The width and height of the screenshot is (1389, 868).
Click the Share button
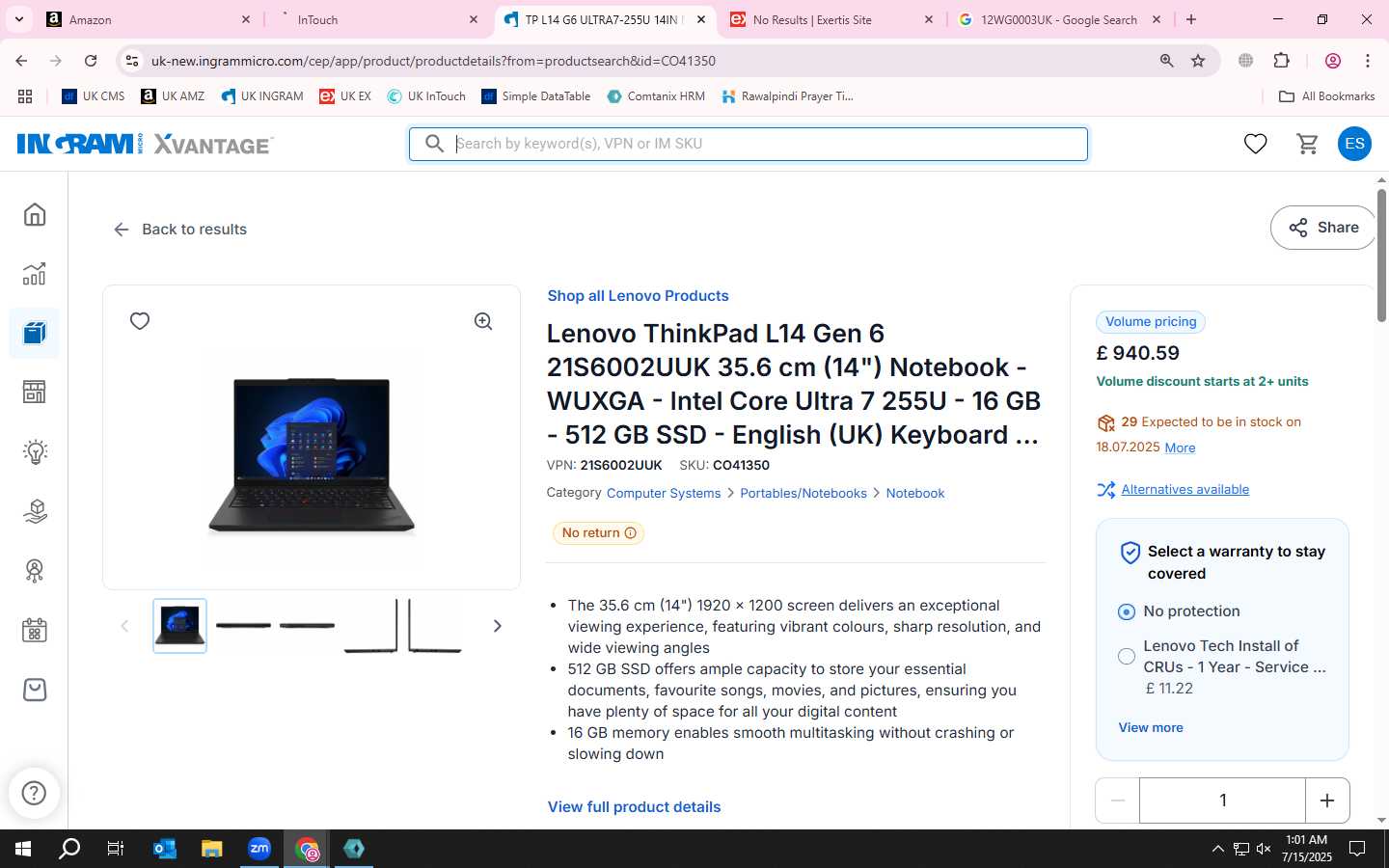click(1323, 228)
